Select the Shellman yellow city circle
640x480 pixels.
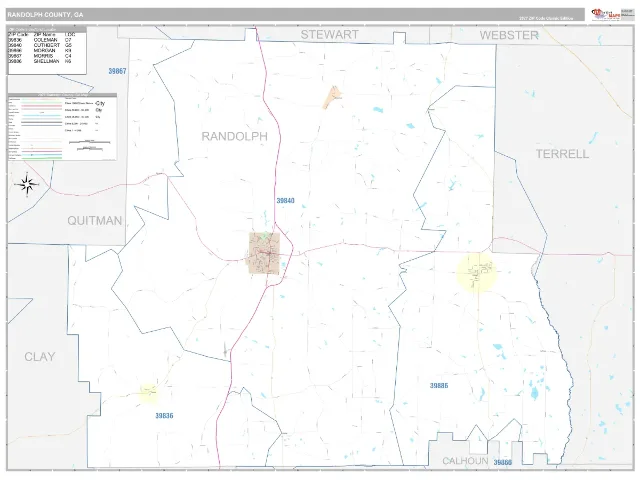477,272
